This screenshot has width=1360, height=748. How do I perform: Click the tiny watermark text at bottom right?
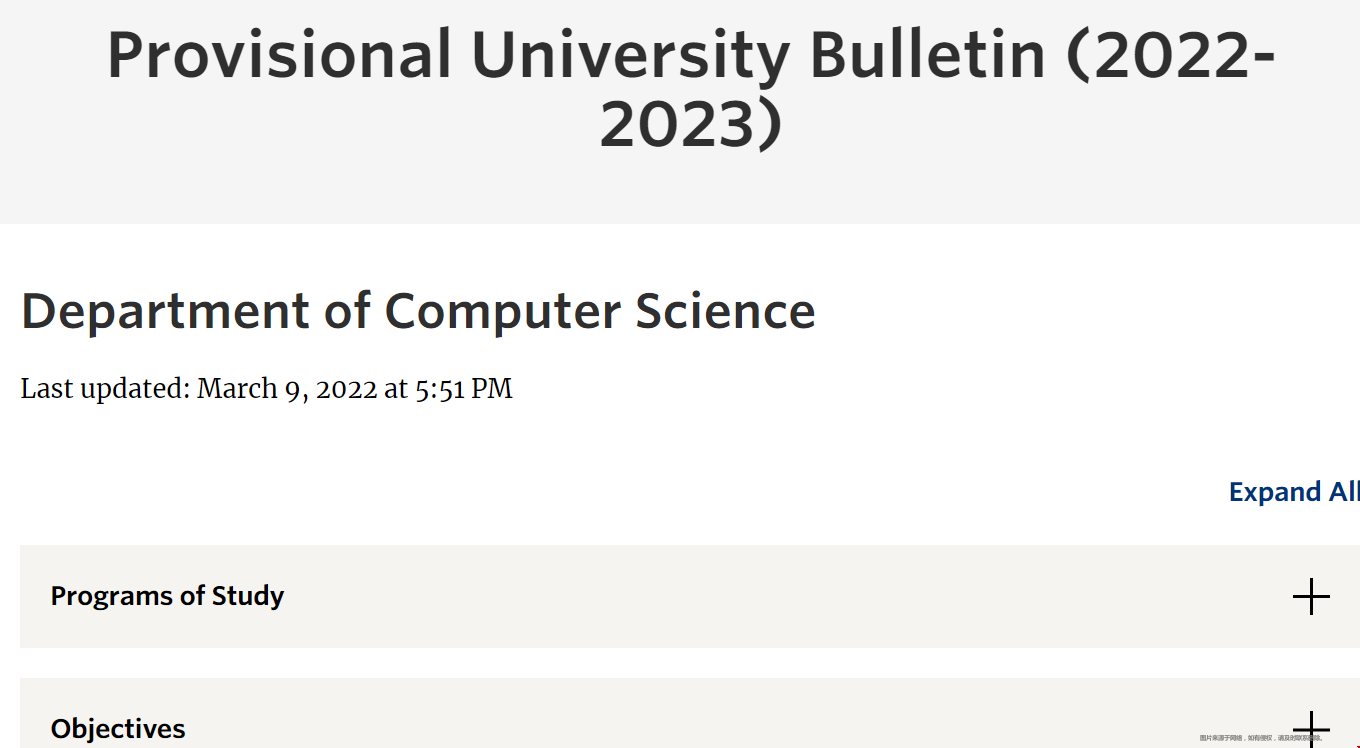pos(1260,738)
